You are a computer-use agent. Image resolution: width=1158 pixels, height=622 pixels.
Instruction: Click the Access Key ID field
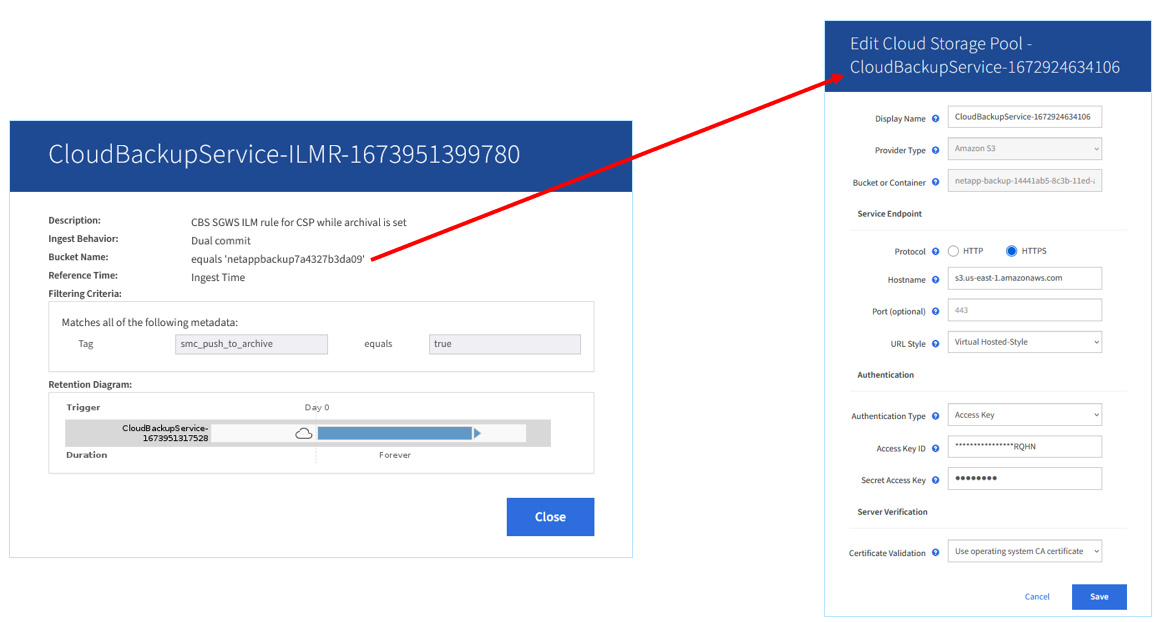pos(1024,447)
